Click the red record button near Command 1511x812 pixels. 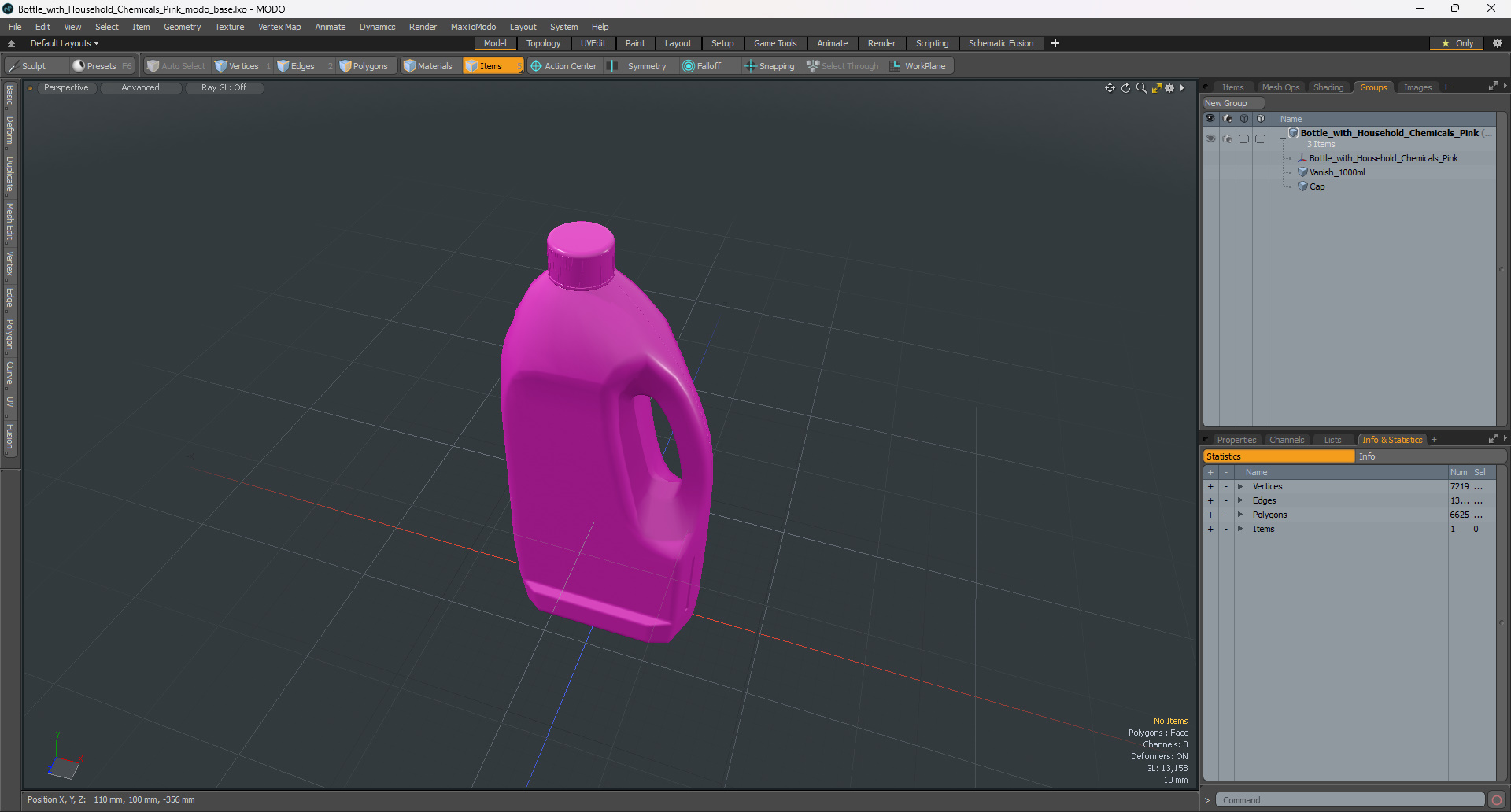pos(1497,800)
